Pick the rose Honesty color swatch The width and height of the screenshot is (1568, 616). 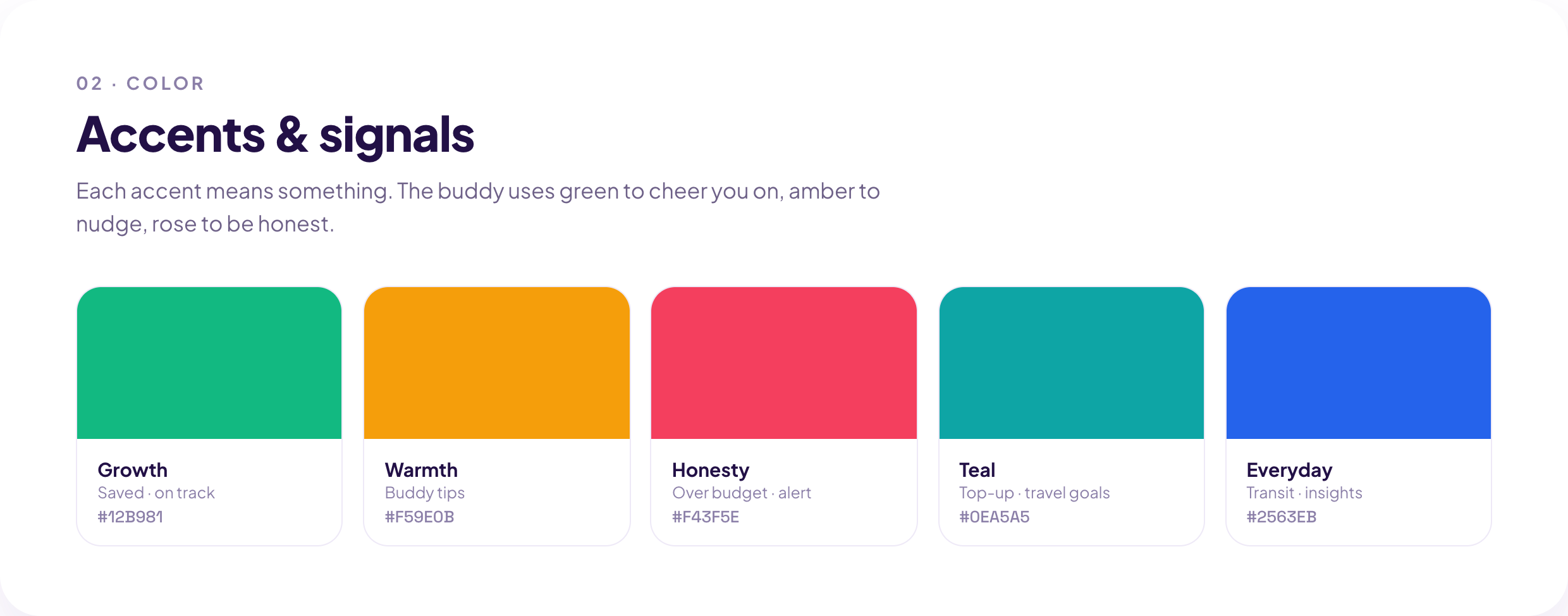pos(784,363)
